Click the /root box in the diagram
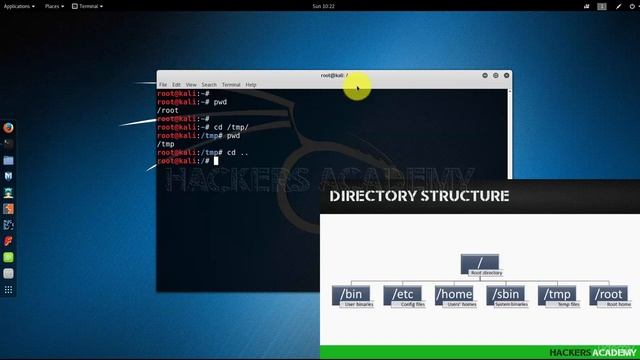640x360 pixels. [x=609, y=296]
